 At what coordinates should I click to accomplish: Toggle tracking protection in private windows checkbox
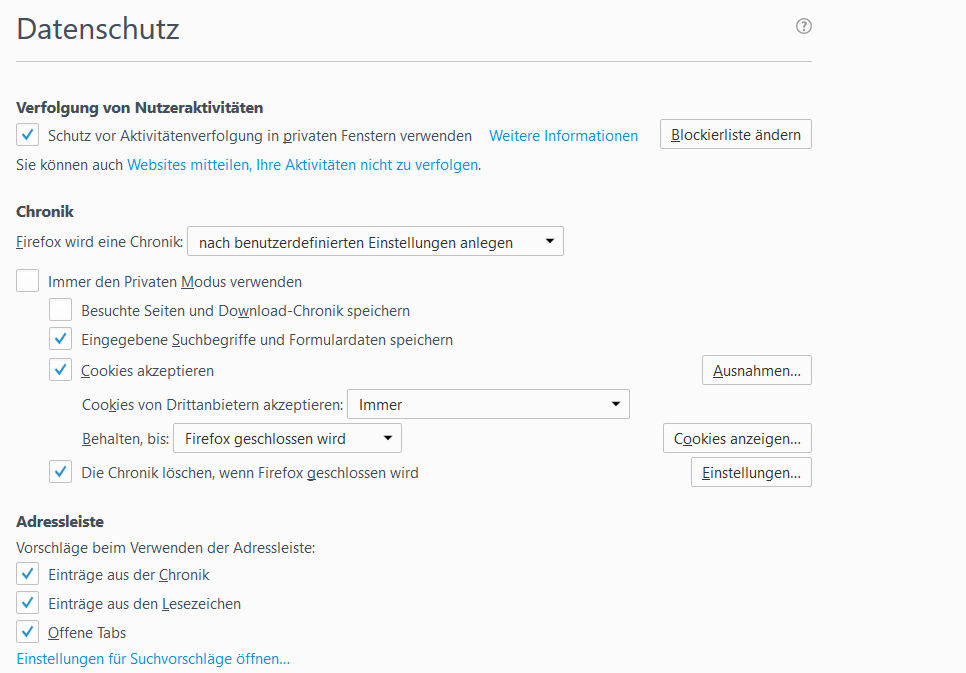point(28,135)
